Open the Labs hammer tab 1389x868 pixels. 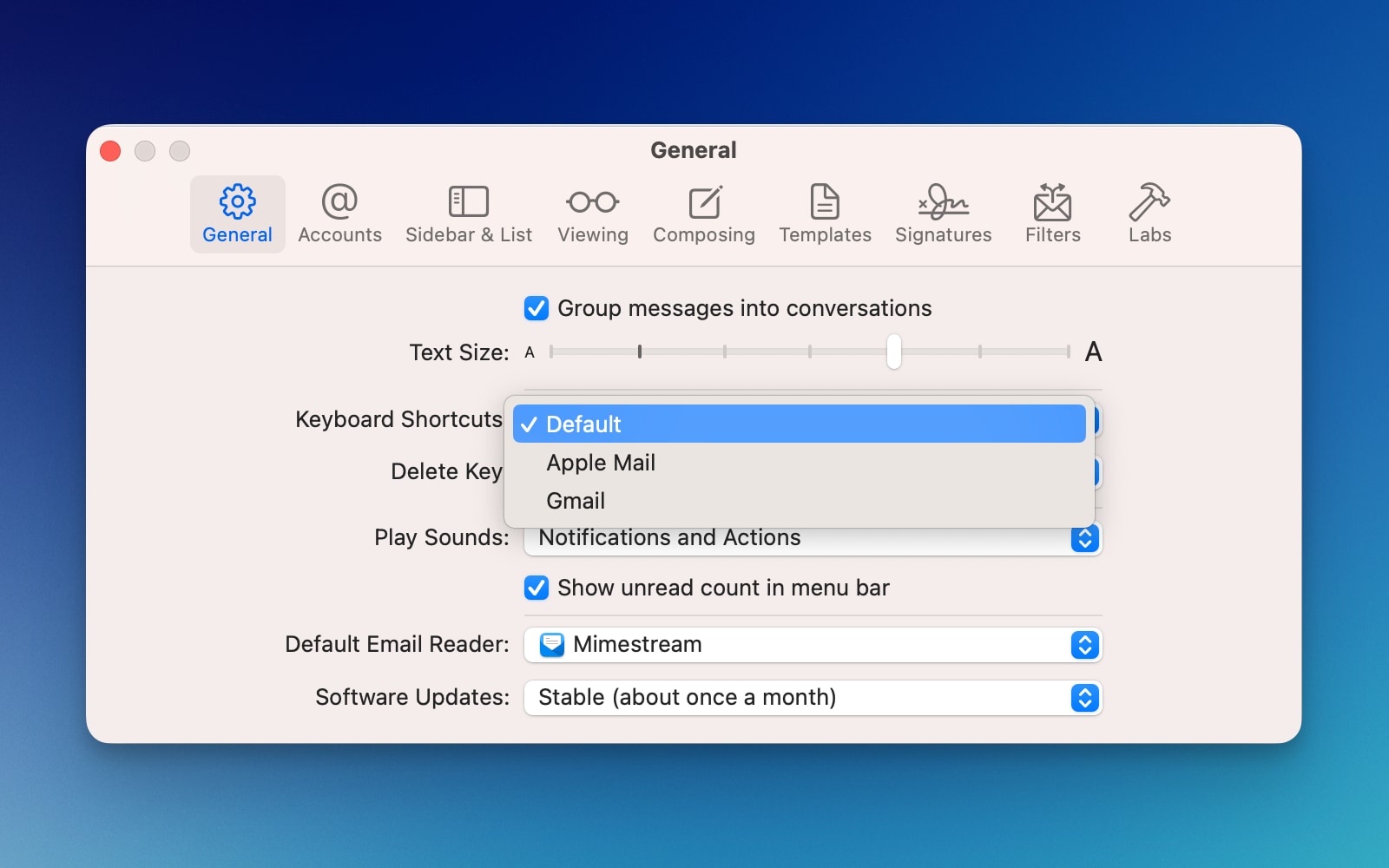click(1149, 214)
